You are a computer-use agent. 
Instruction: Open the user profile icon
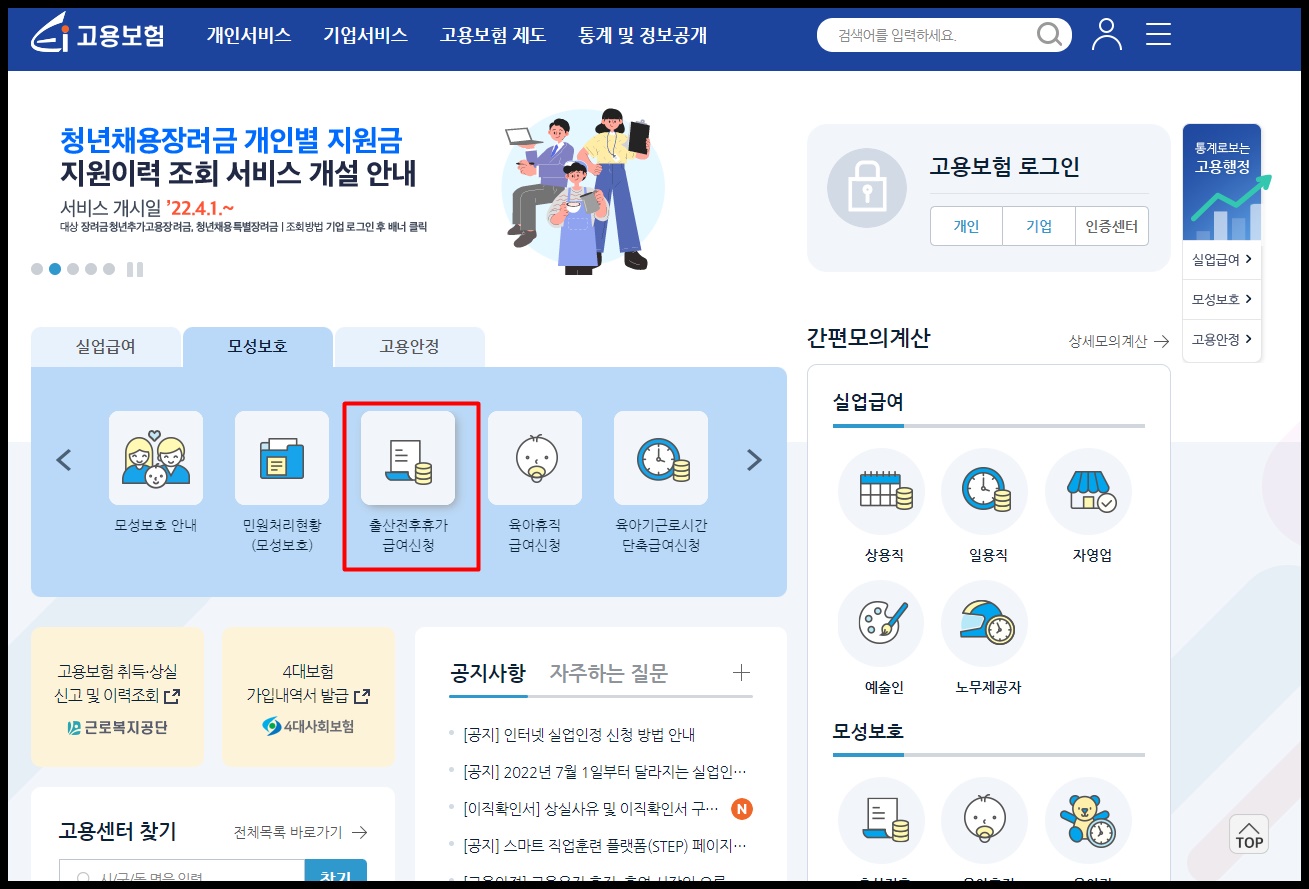pyautogui.click(x=1107, y=34)
